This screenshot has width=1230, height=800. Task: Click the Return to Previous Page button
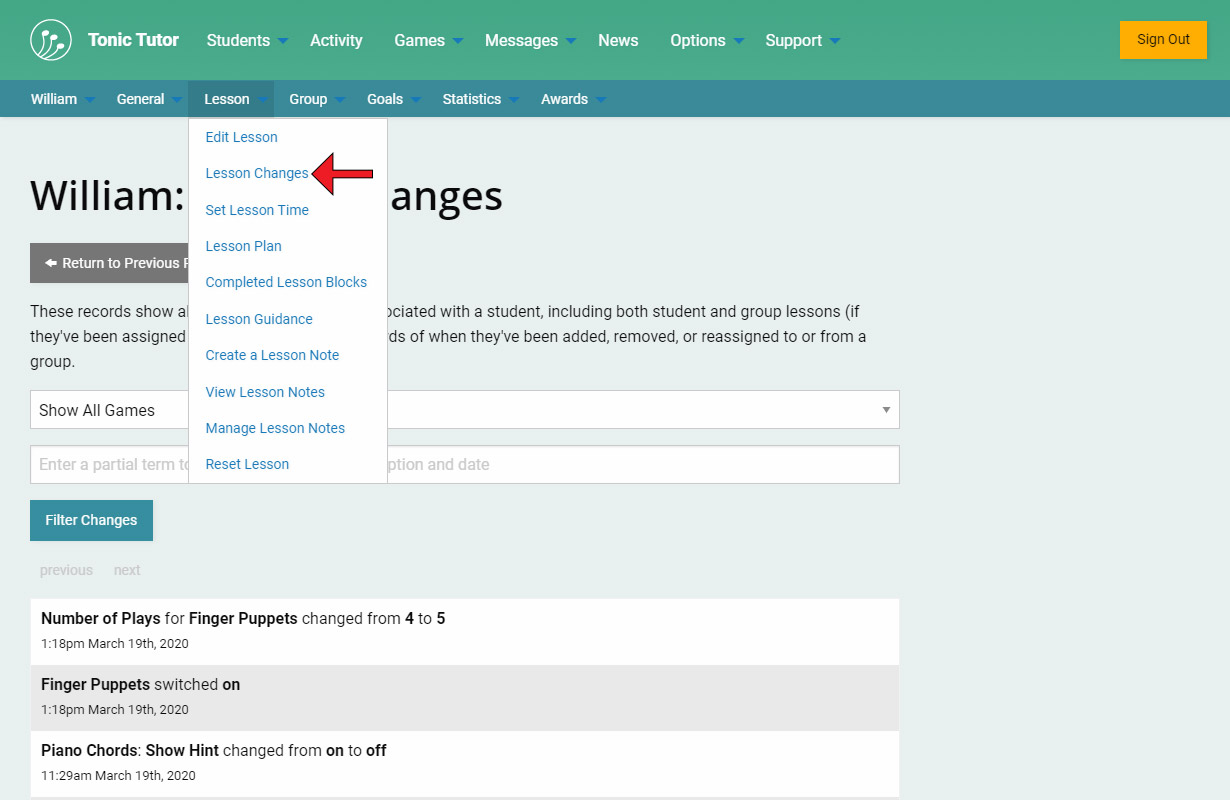click(110, 263)
